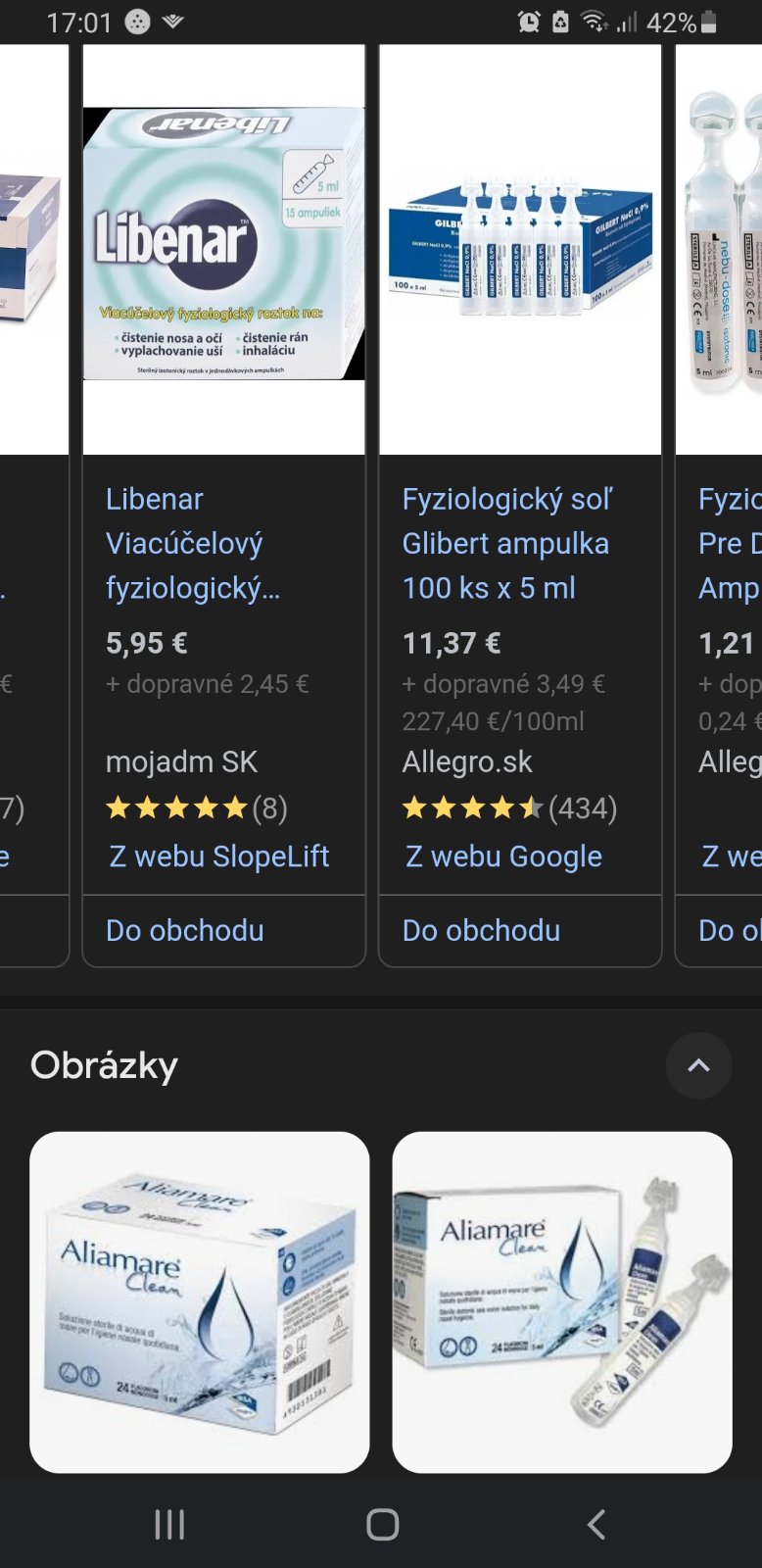Open Fyziologický soľ Glibert ampulka link
The width and height of the screenshot is (762, 1568).
click(x=505, y=543)
